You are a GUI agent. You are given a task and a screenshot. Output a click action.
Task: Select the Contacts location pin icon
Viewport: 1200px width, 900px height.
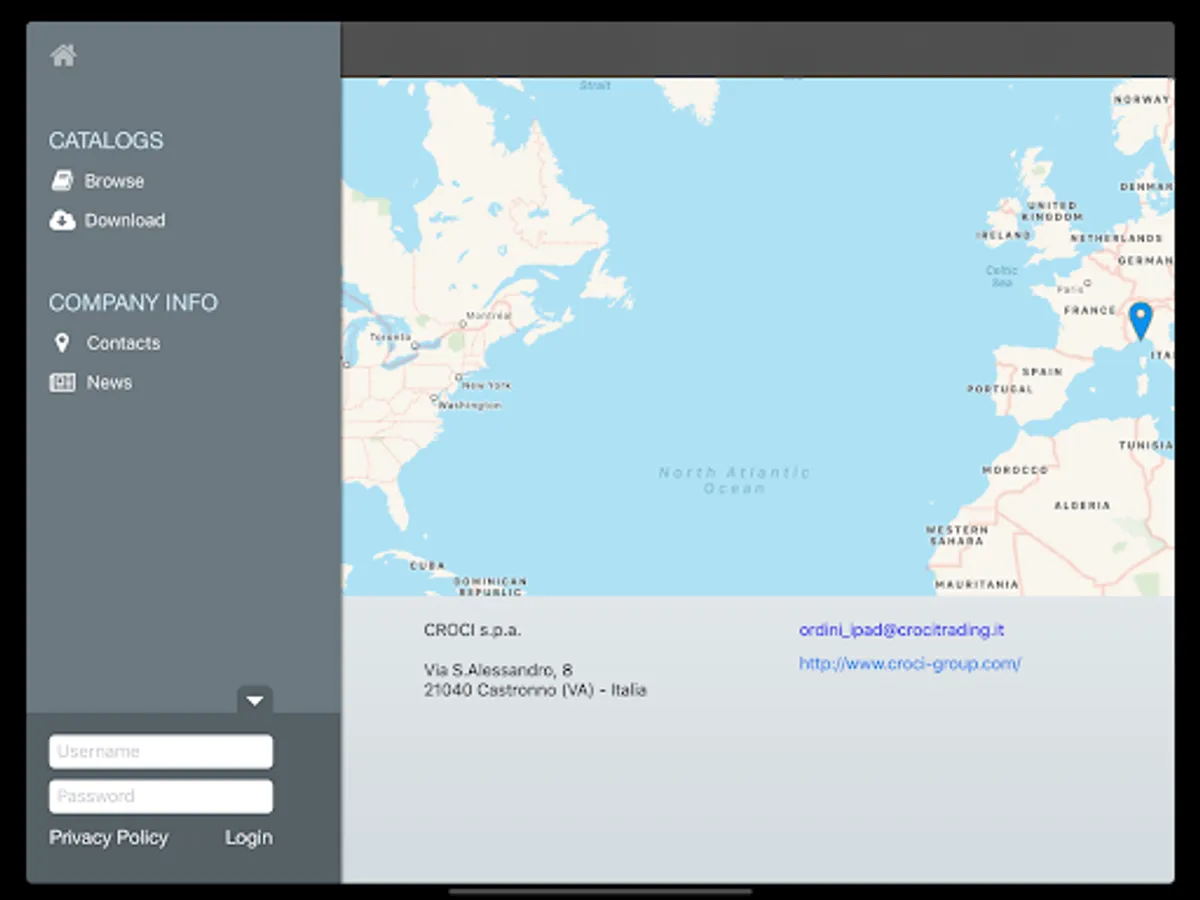coord(62,343)
